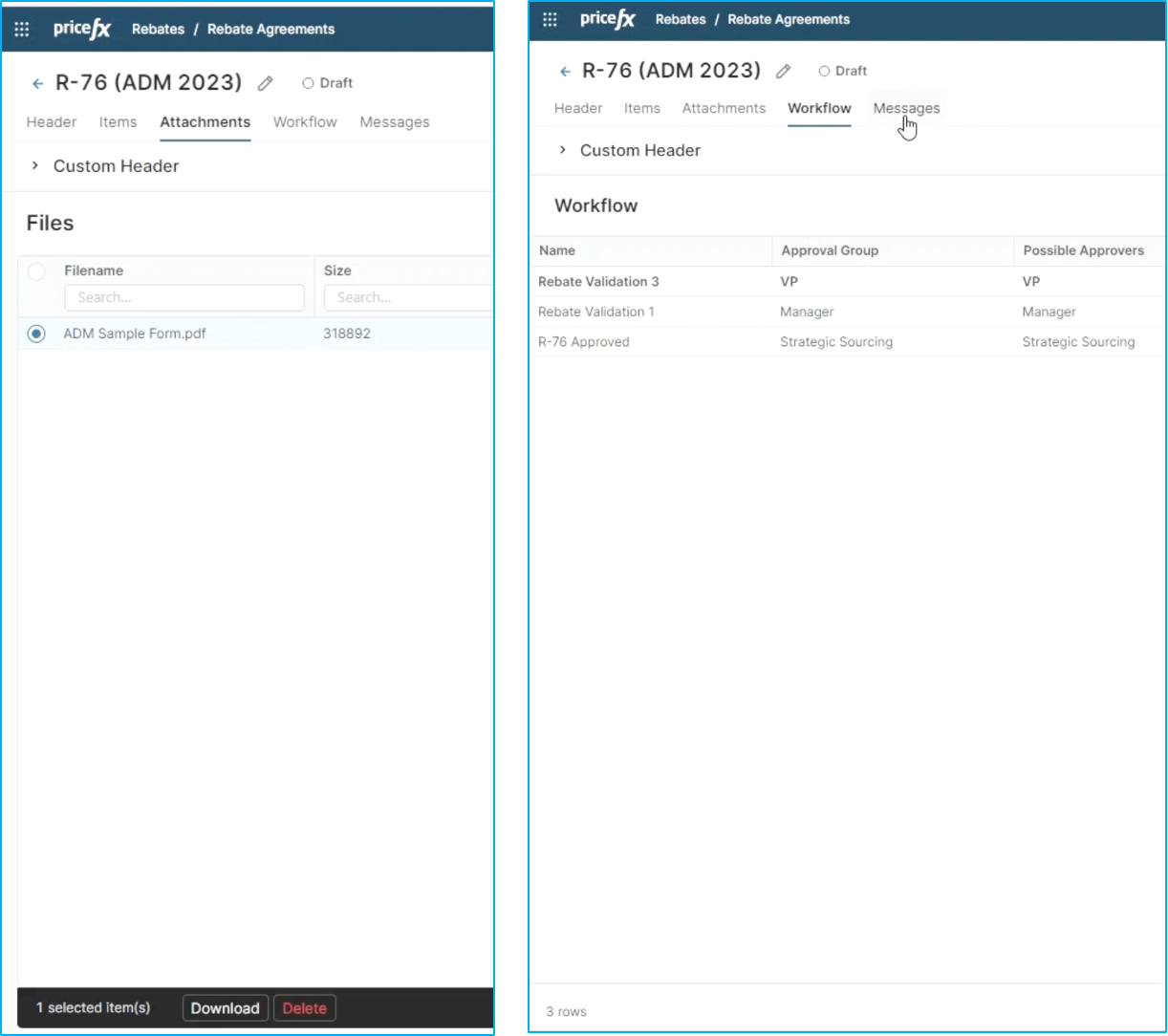Open the app grid menu in the left panel
The width and height of the screenshot is (1168, 1036).
22,29
